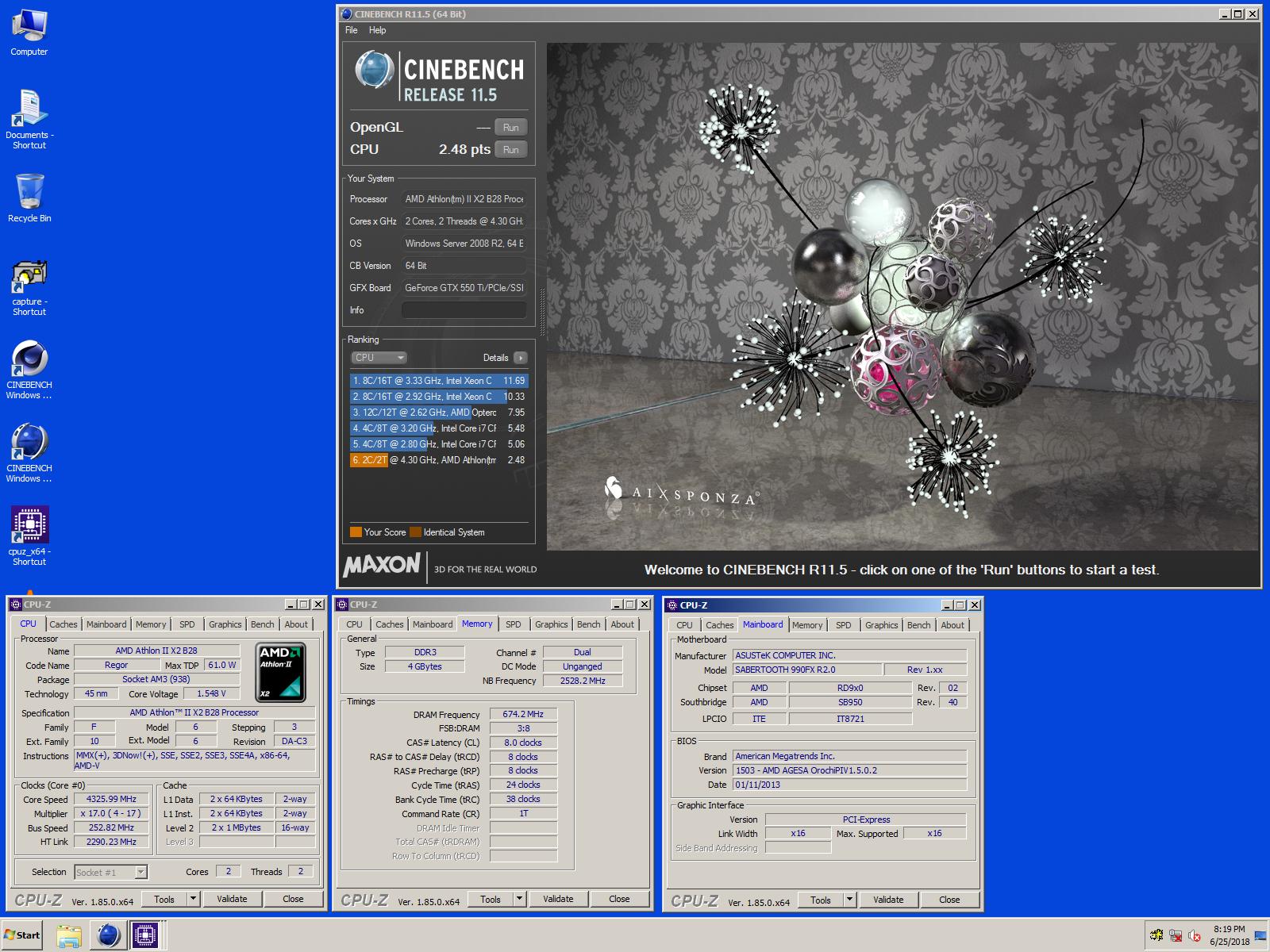Run the CPU benchmark
The image size is (1270, 952).
point(510,149)
